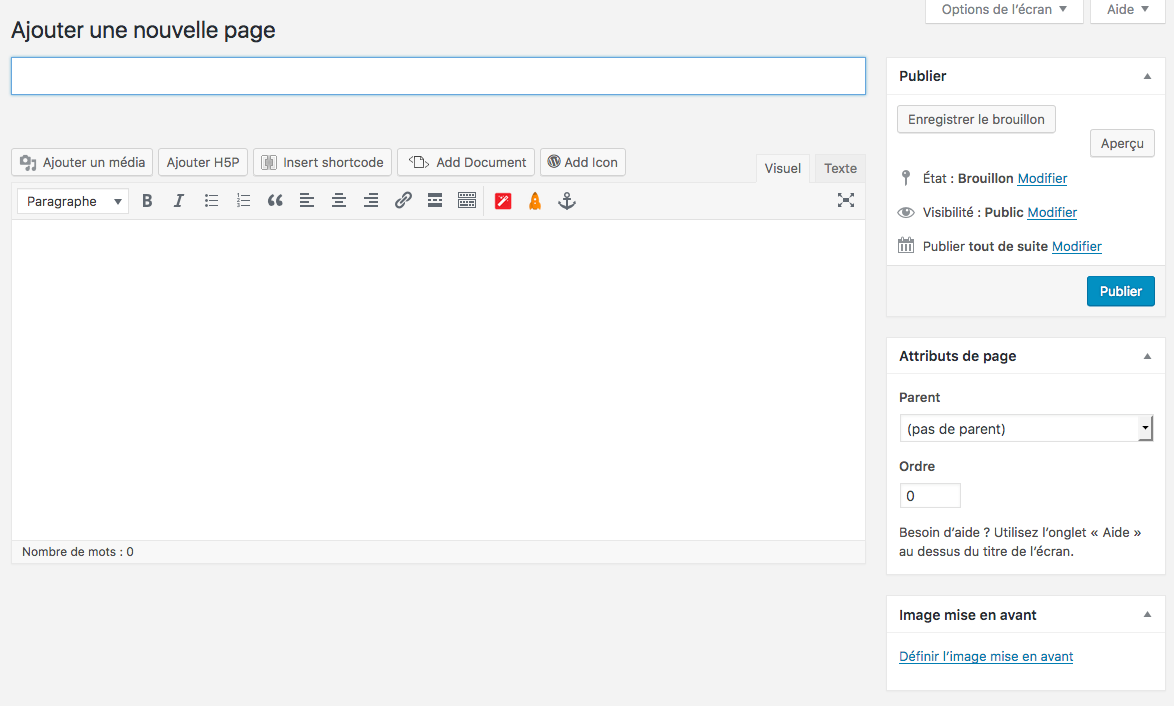Collapse the Publier panel

click(1147, 76)
